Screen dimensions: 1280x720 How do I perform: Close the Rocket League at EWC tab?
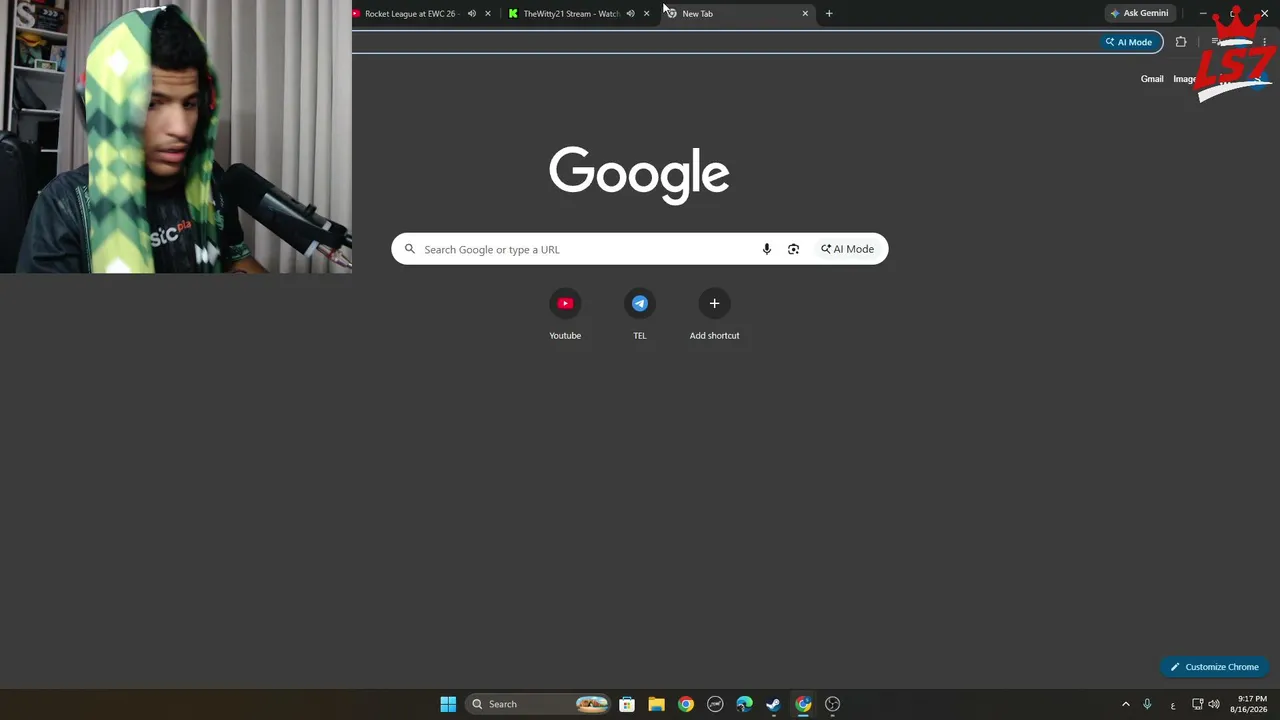(488, 13)
